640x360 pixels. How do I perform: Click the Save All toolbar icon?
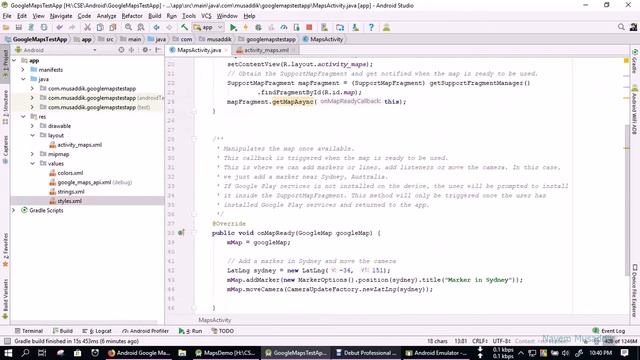(19, 27)
